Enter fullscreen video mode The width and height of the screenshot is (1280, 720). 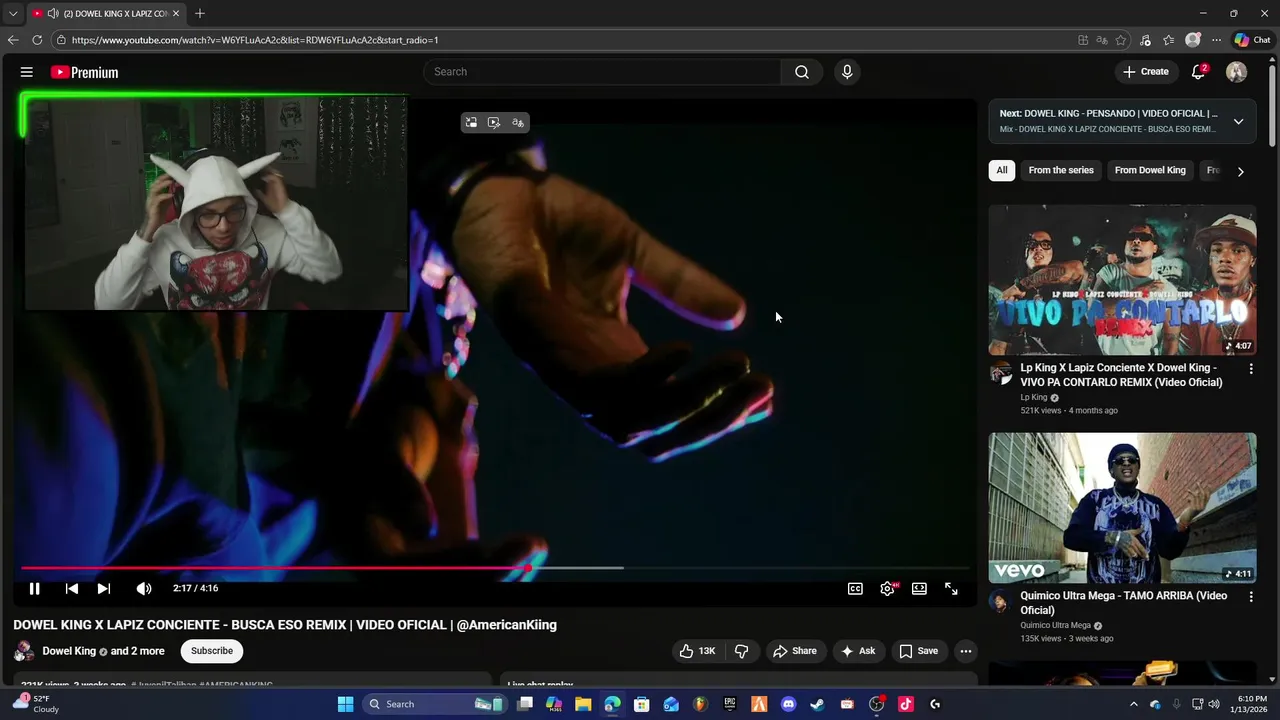pos(951,589)
